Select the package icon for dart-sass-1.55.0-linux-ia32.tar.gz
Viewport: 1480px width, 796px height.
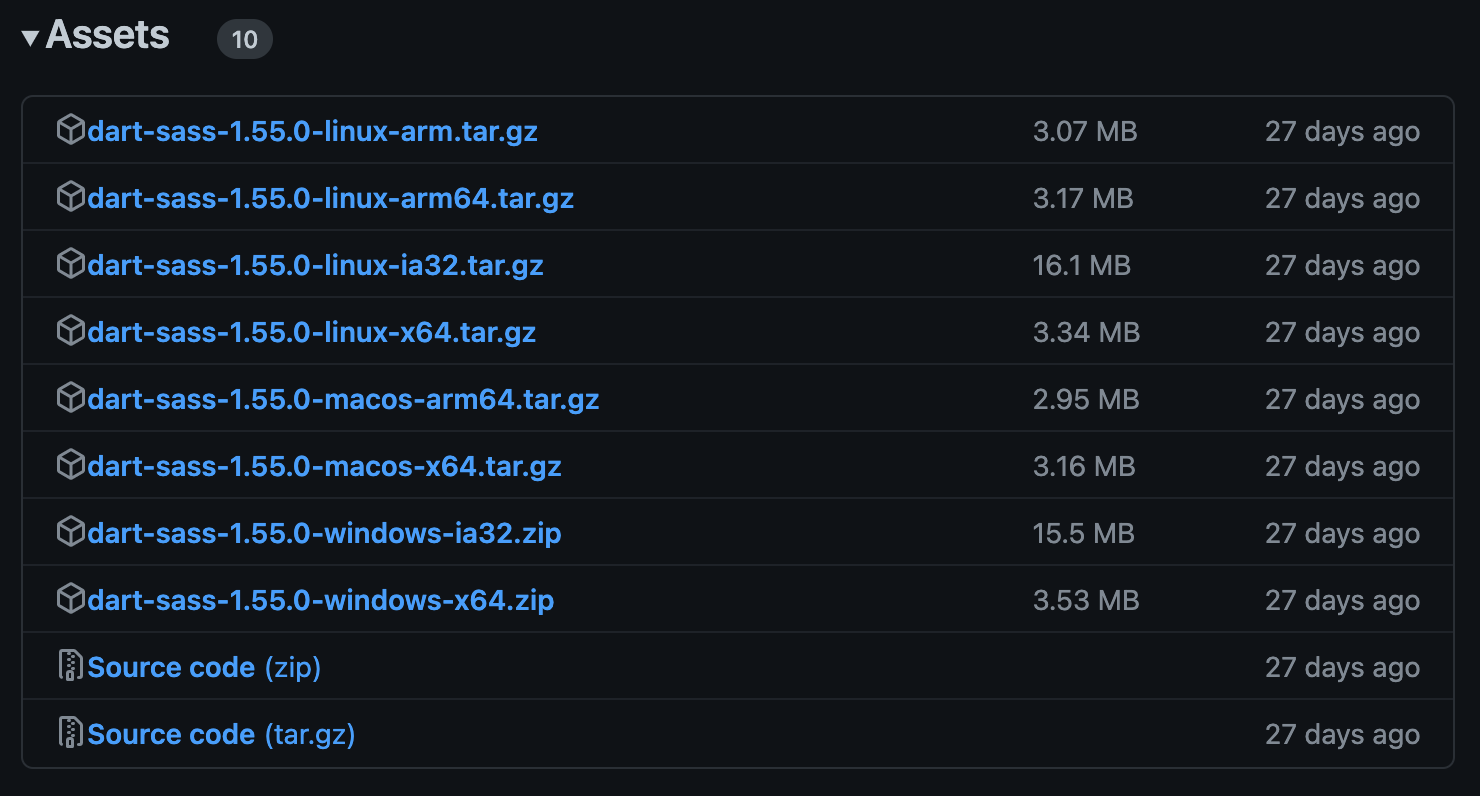tap(70, 264)
